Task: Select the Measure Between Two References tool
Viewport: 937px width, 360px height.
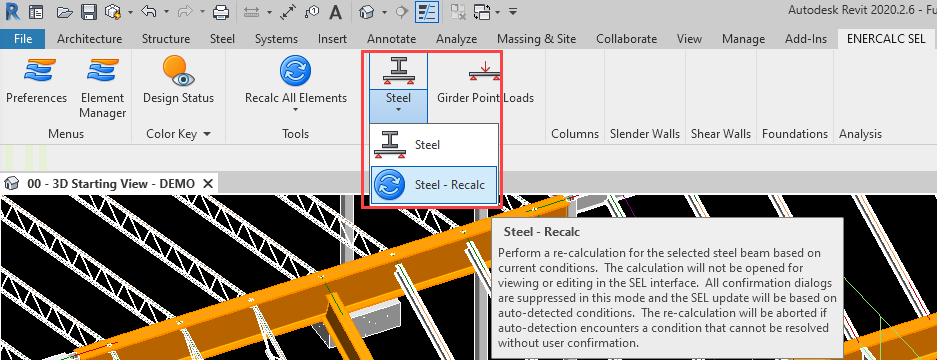Action: [251, 11]
